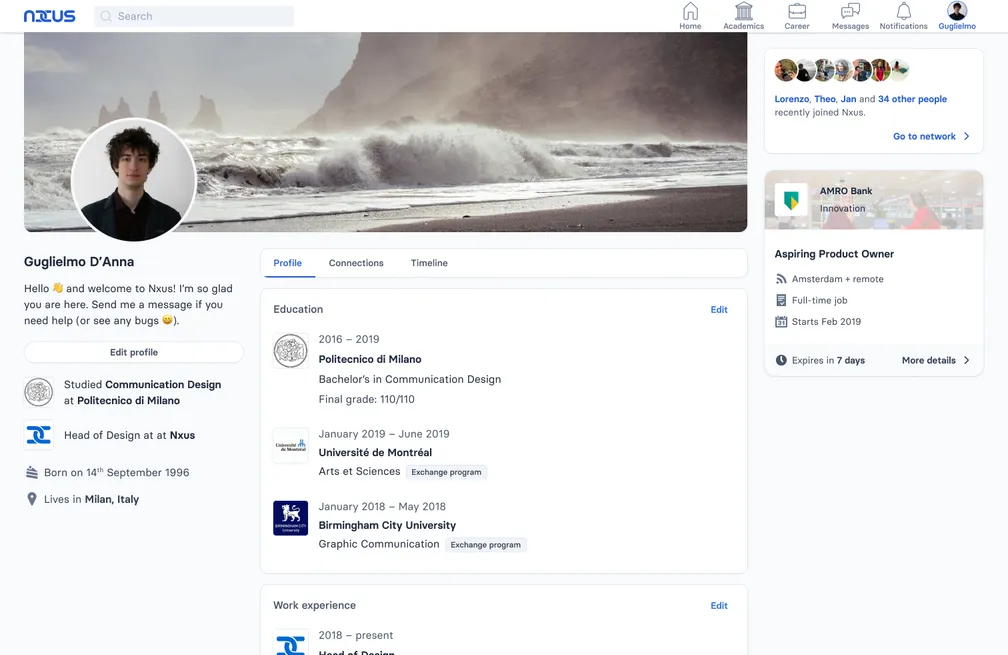Open Guglielmo's avatar icon in the nav bar

(956, 11)
